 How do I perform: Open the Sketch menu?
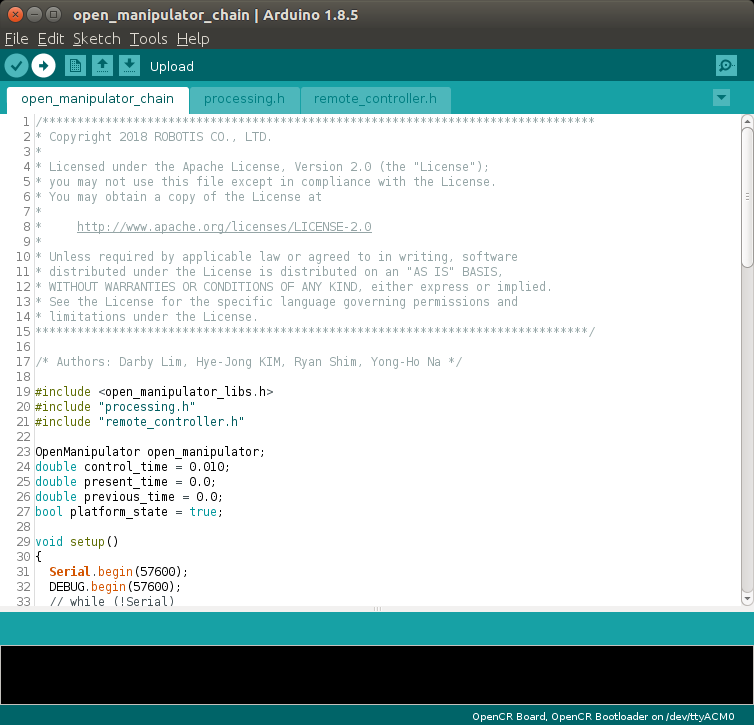(96, 39)
